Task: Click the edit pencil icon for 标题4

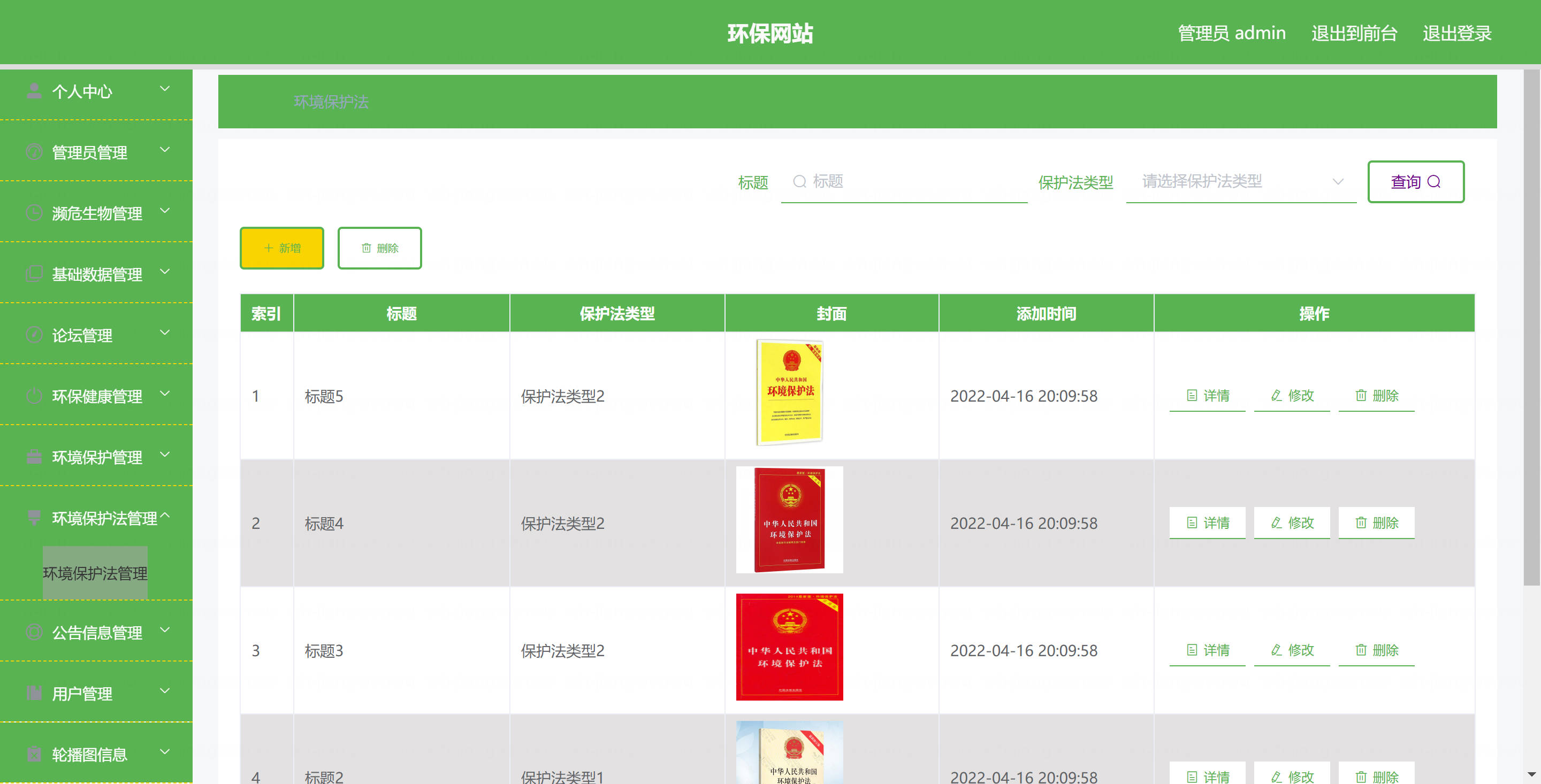Action: pos(1276,522)
